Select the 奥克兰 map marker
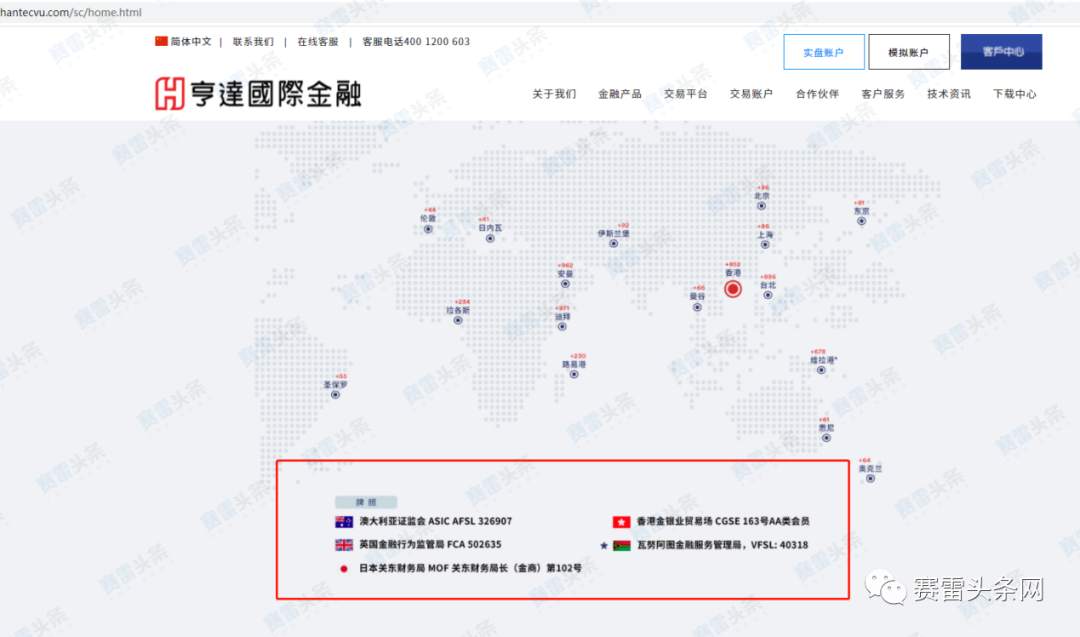 pyautogui.click(x=871, y=479)
